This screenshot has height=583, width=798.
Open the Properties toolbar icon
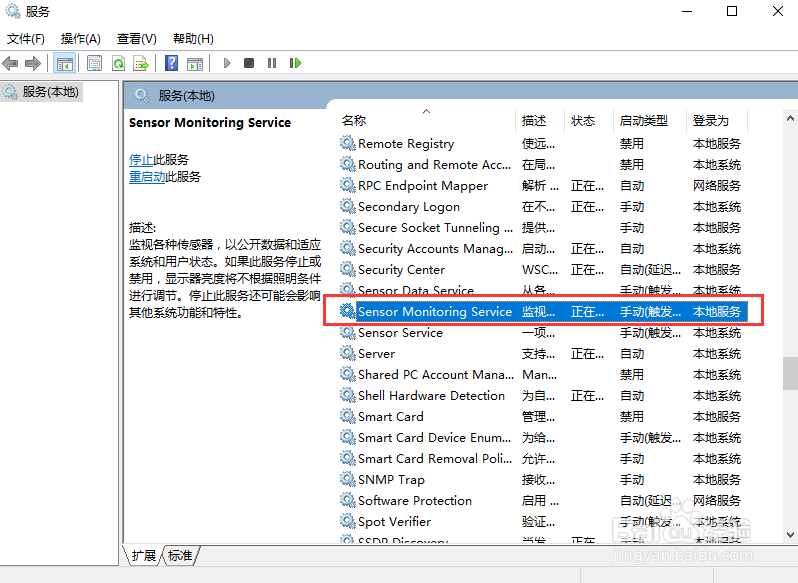[x=94, y=63]
